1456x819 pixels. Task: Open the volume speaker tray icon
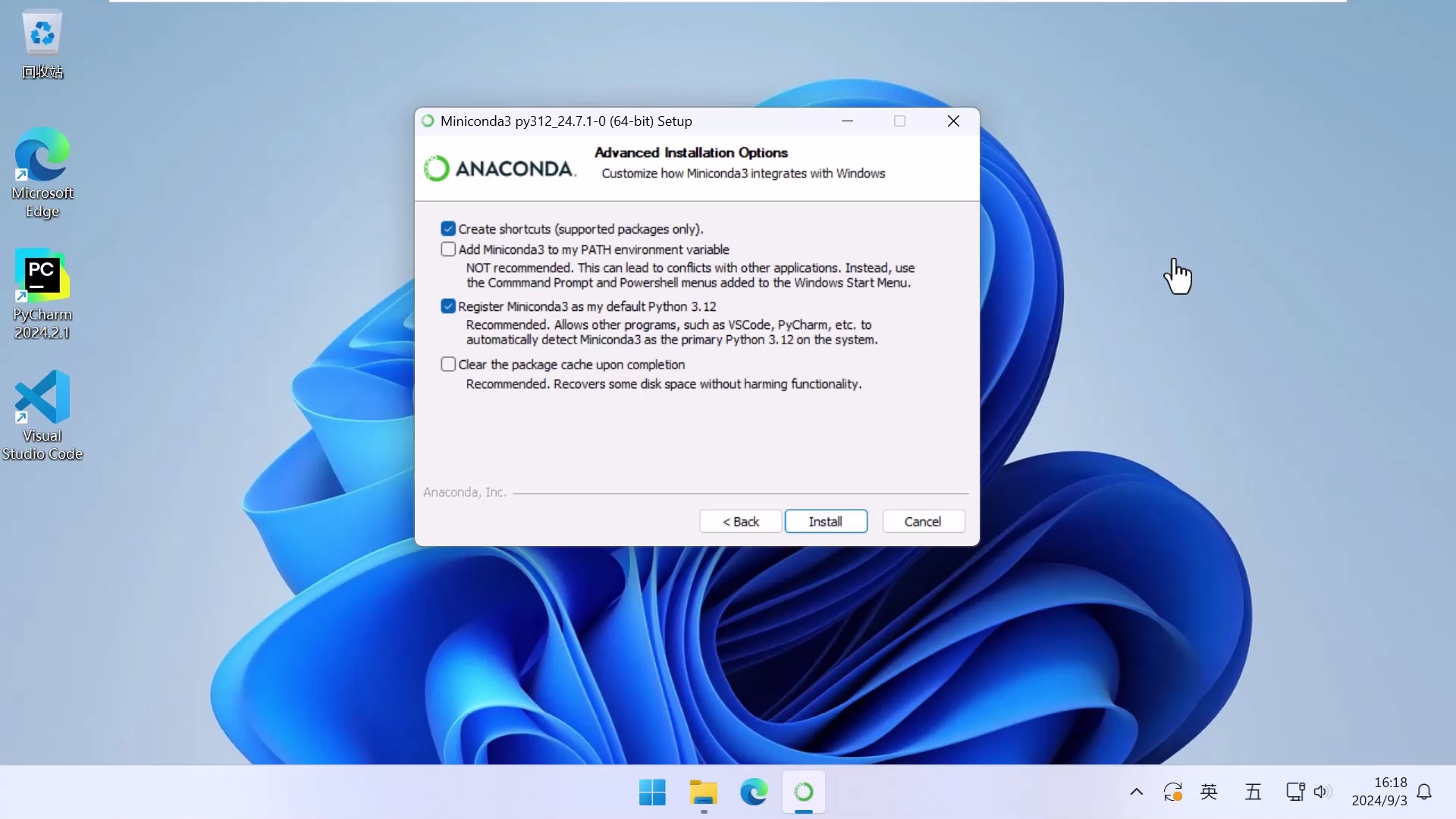(1322, 792)
